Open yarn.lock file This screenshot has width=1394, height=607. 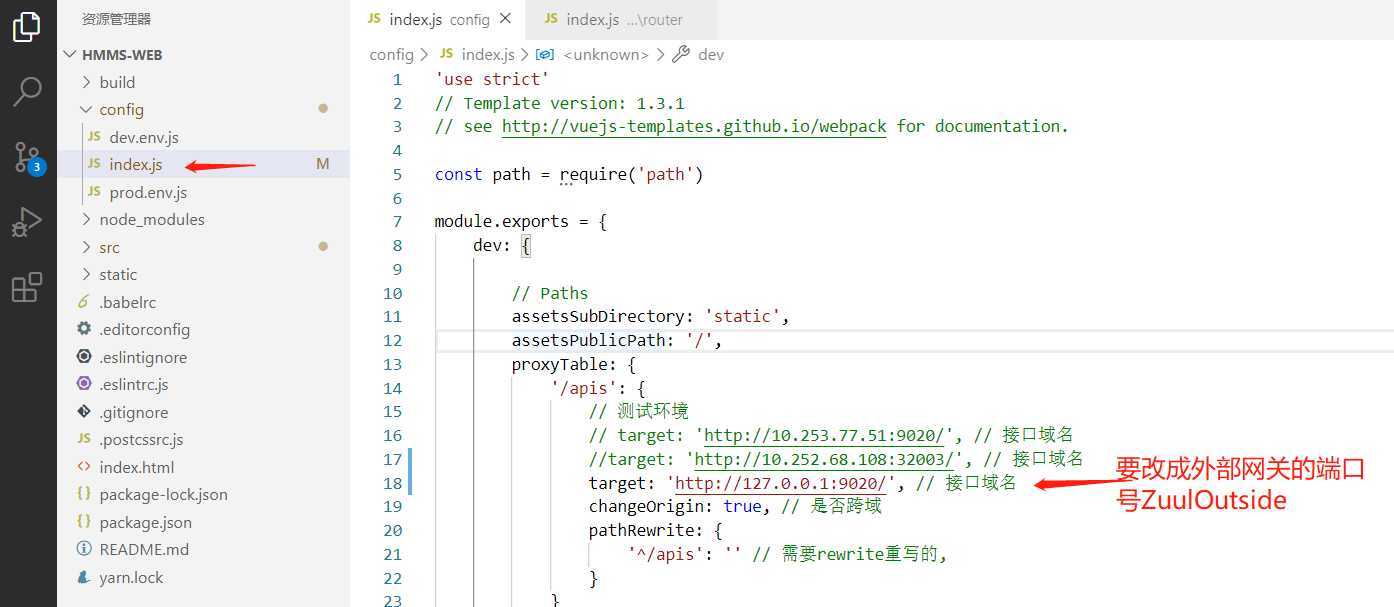tap(203, 577)
